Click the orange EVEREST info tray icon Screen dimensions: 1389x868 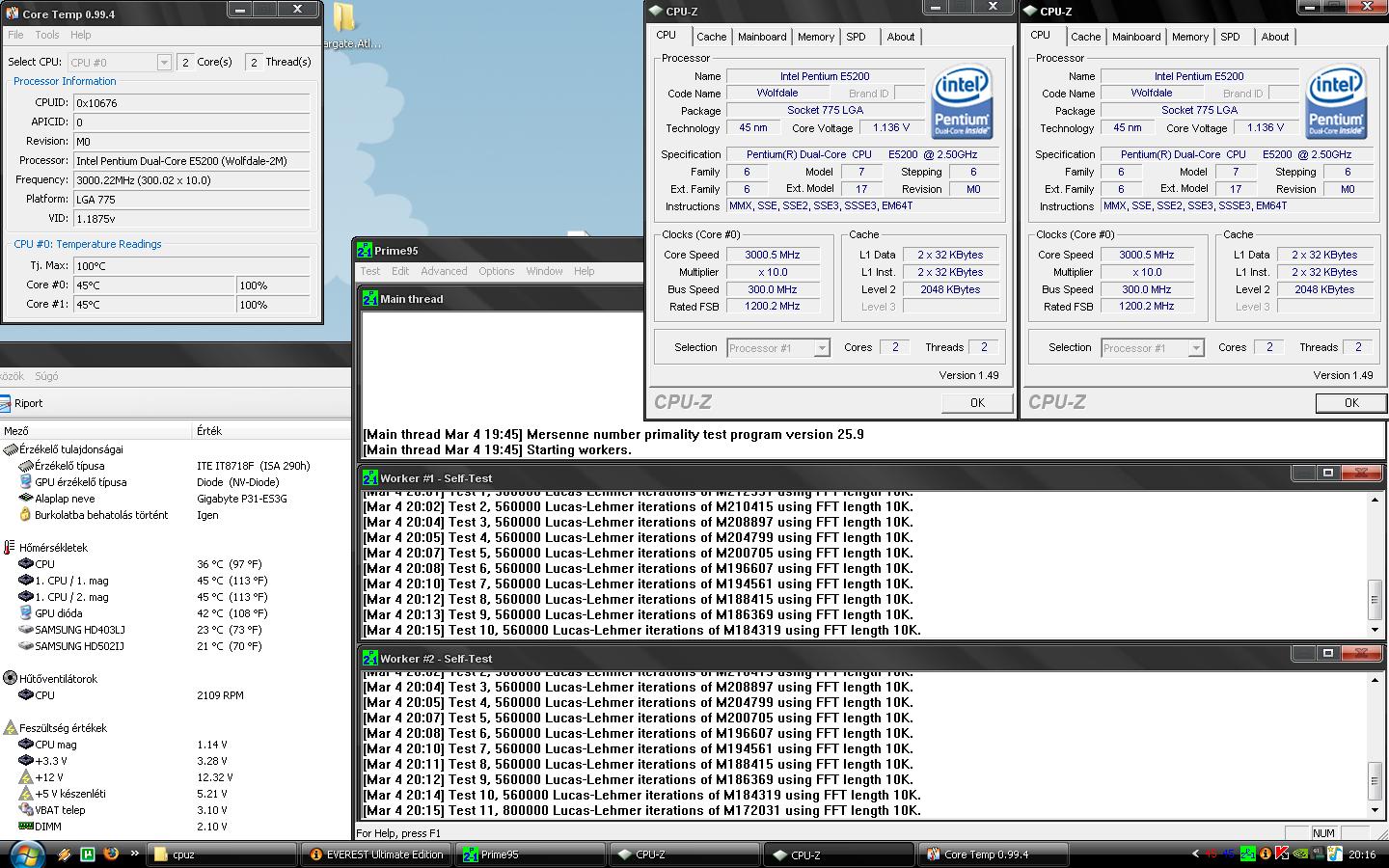(x=1266, y=854)
